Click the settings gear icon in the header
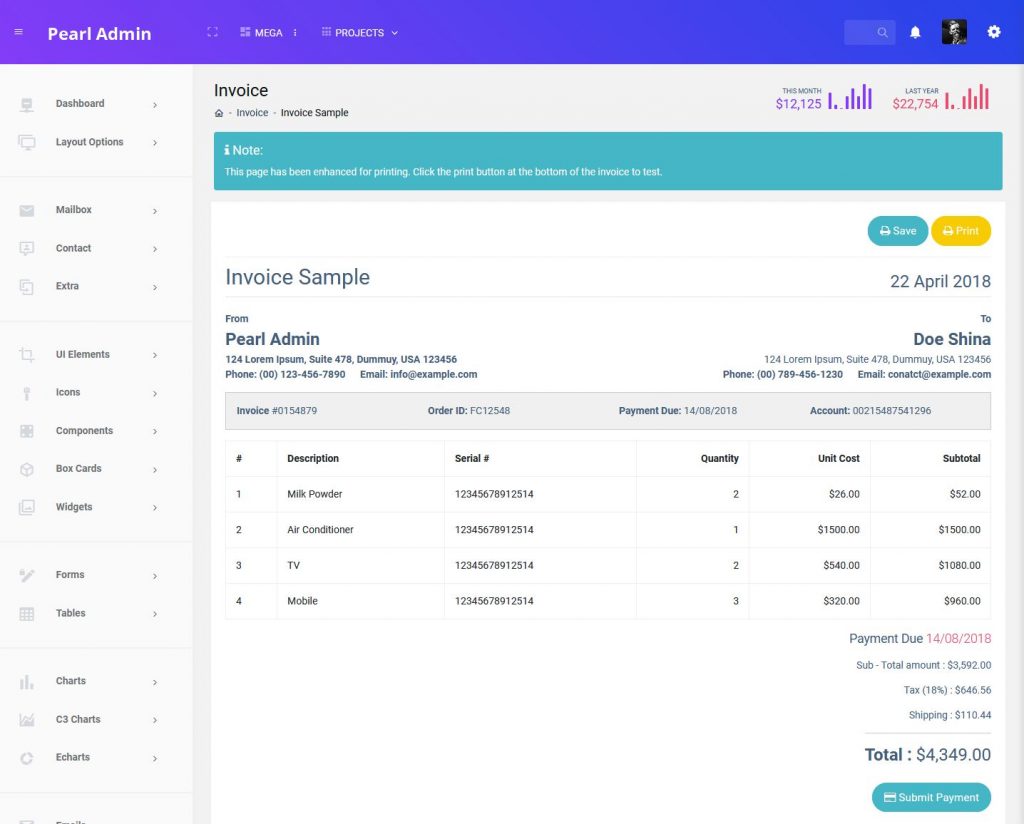The width and height of the screenshot is (1024, 824). [x=994, y=32]
